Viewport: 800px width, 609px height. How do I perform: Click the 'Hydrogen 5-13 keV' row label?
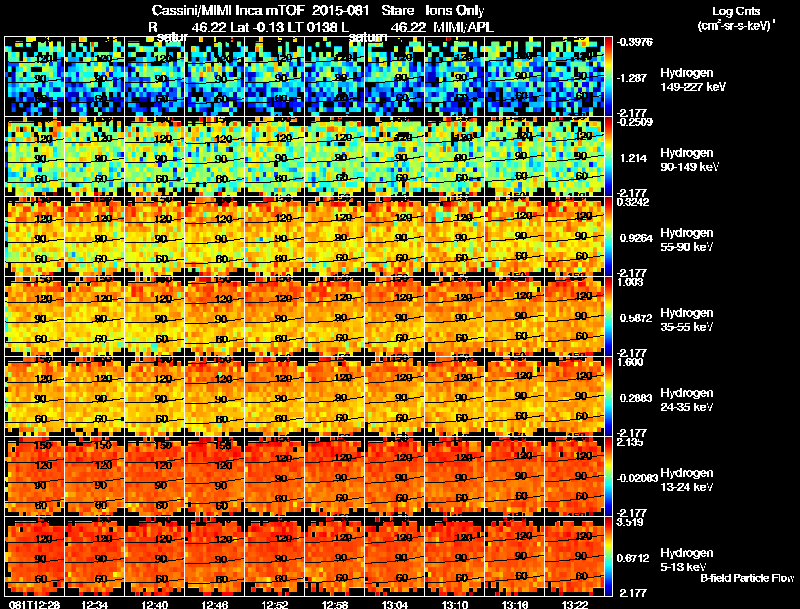coord(687,560)
